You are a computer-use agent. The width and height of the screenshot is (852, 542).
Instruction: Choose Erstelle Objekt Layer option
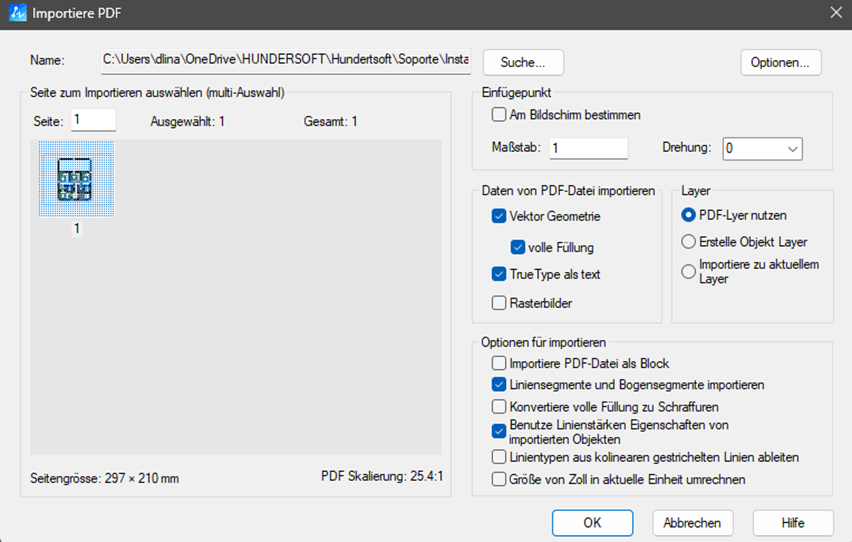click(x=688, y=242)
